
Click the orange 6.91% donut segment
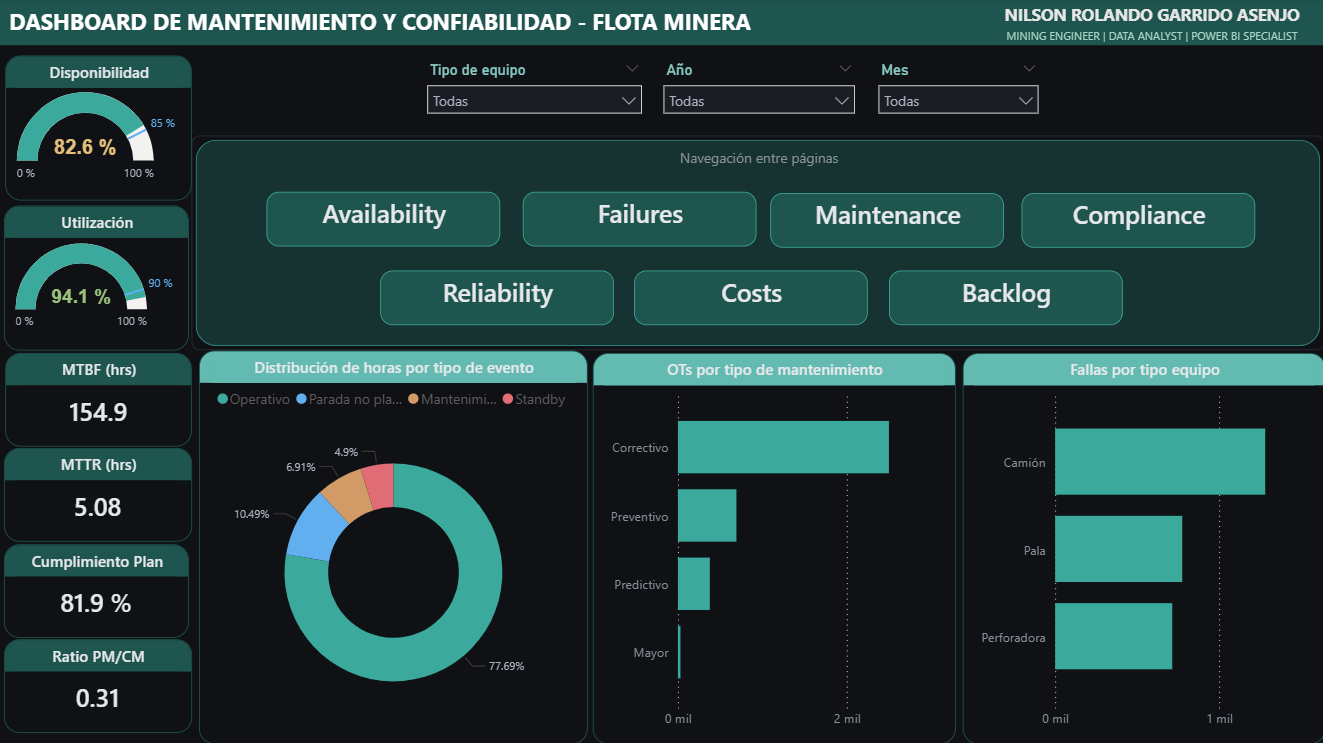tap(347, 494)
